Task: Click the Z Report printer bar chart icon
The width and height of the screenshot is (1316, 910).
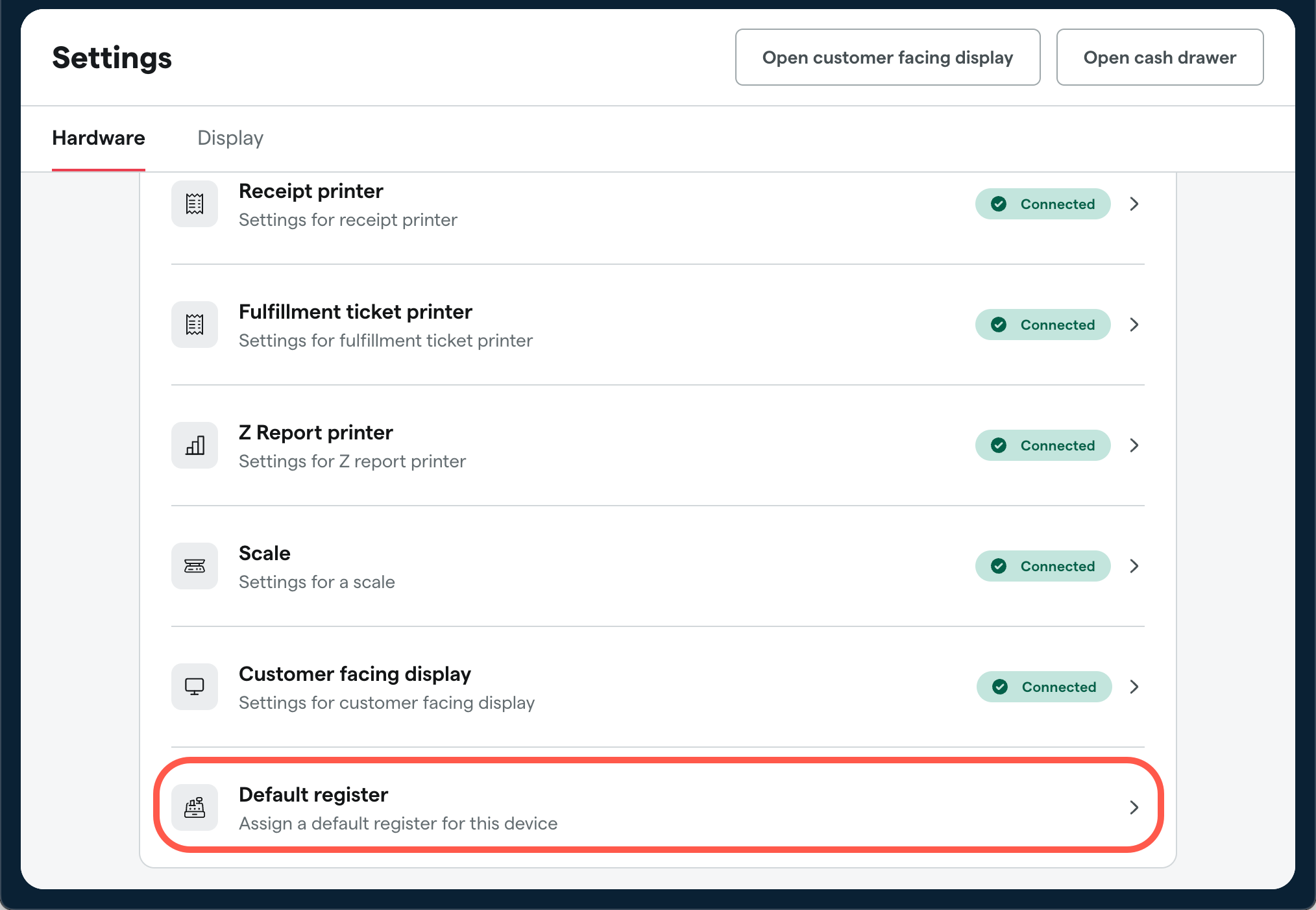Action: [194, 445]
